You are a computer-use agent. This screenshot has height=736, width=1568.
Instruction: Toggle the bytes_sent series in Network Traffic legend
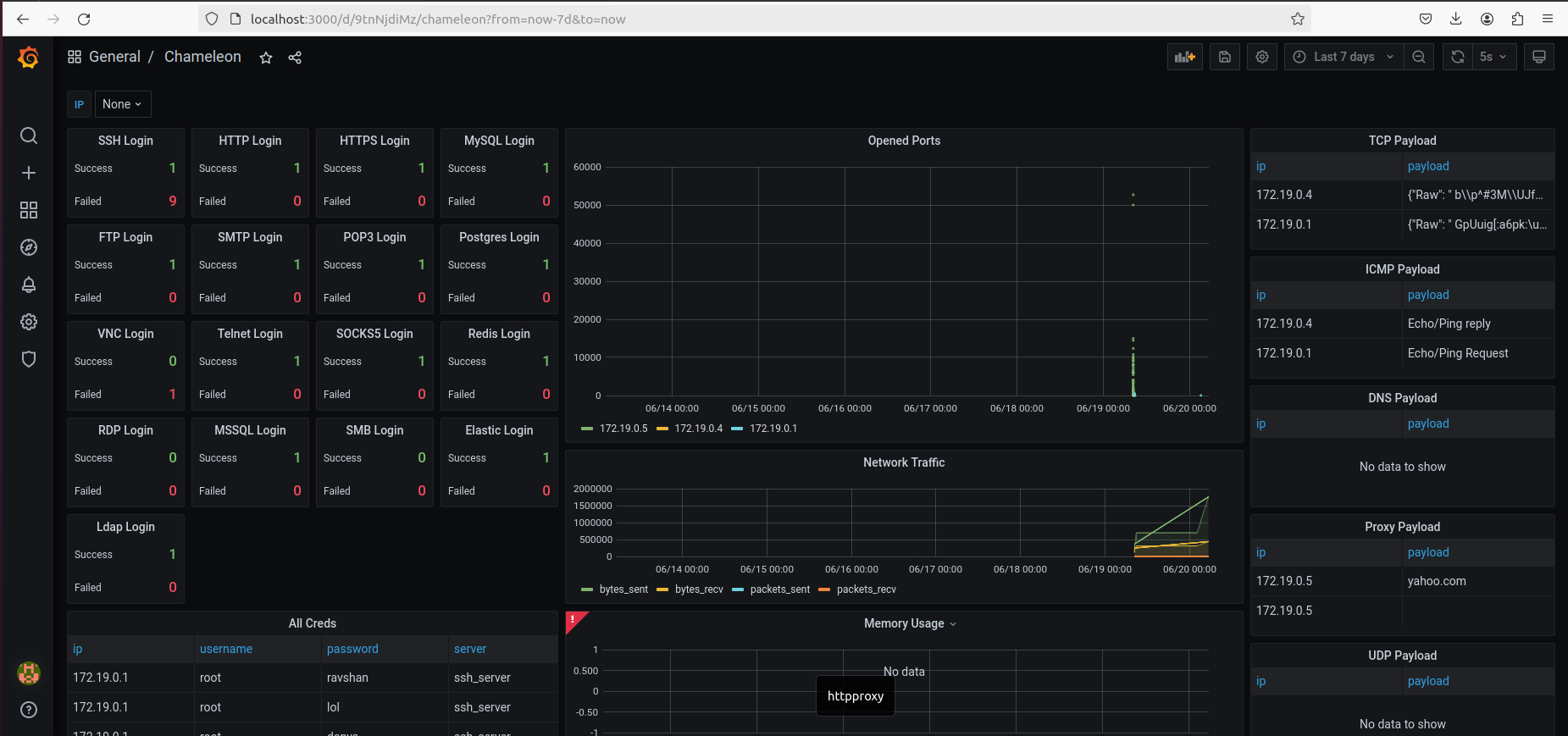(623, 589)
